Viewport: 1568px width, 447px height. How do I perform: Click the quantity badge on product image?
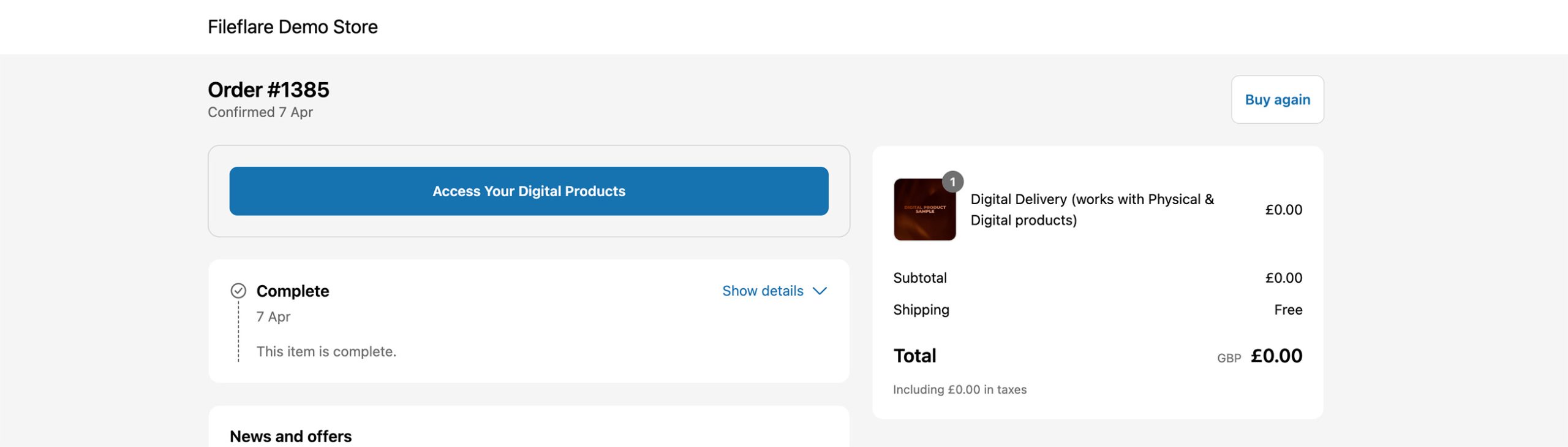[x=952, y=181]
